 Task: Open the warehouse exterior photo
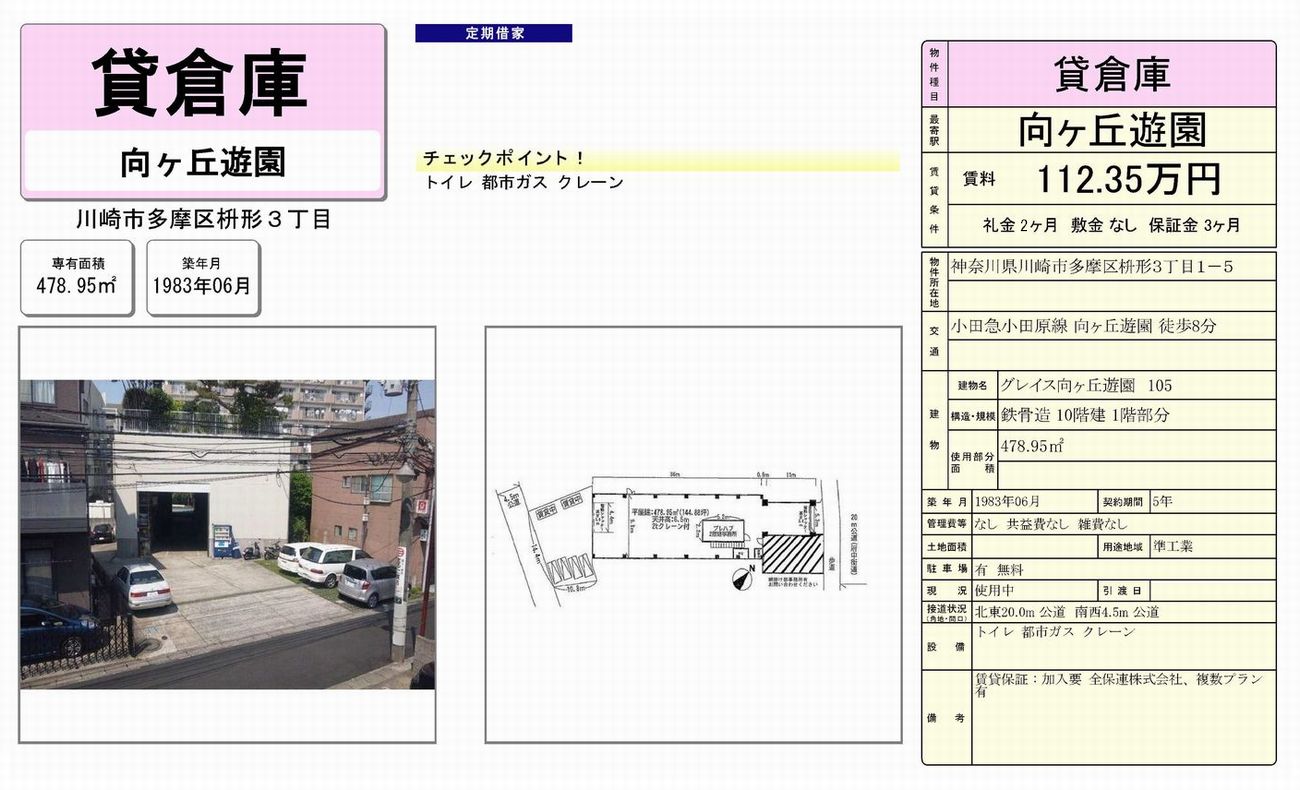pos(227,534)
